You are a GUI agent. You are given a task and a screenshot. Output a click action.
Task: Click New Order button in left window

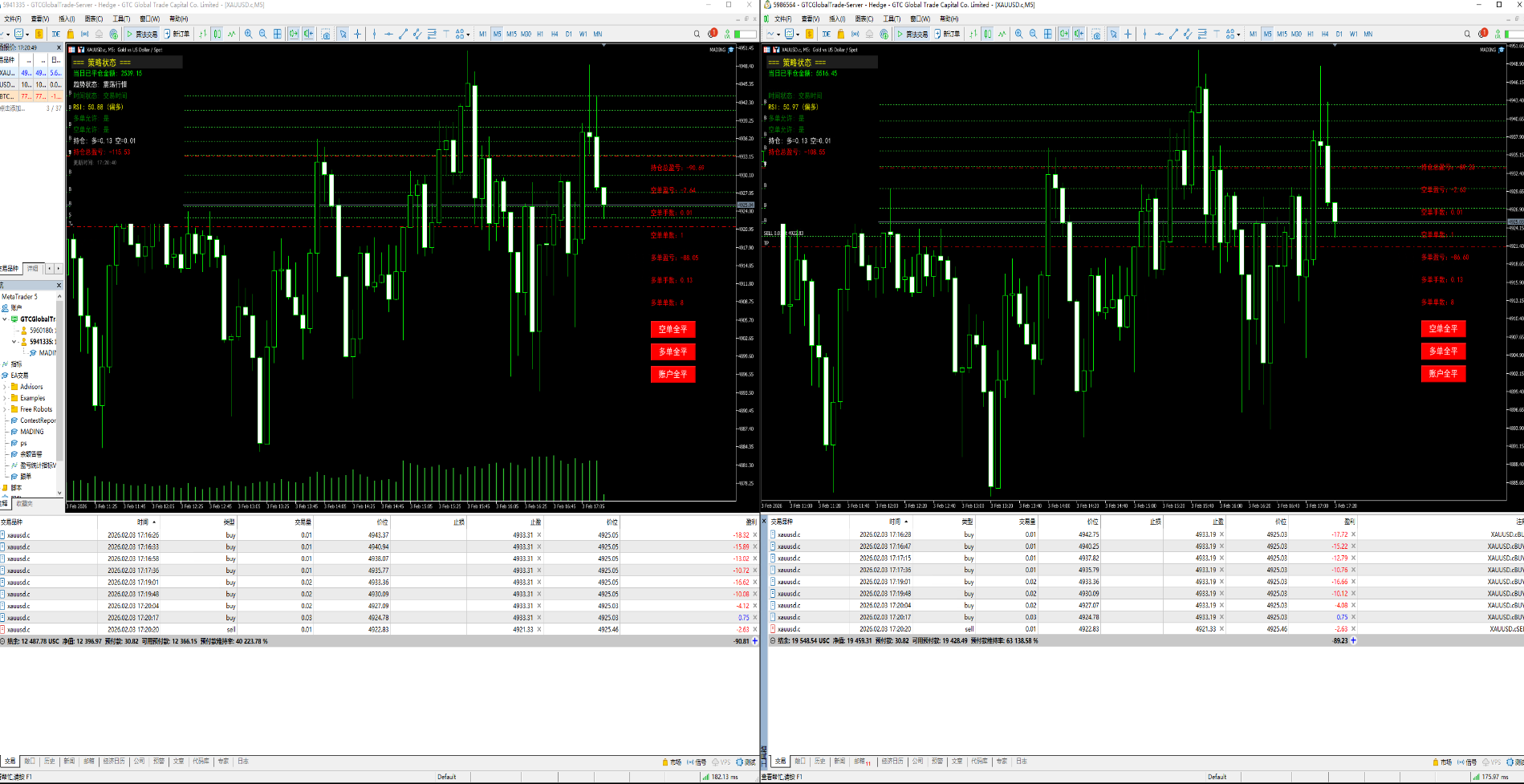pyautogui.click(x=177, y=34)
